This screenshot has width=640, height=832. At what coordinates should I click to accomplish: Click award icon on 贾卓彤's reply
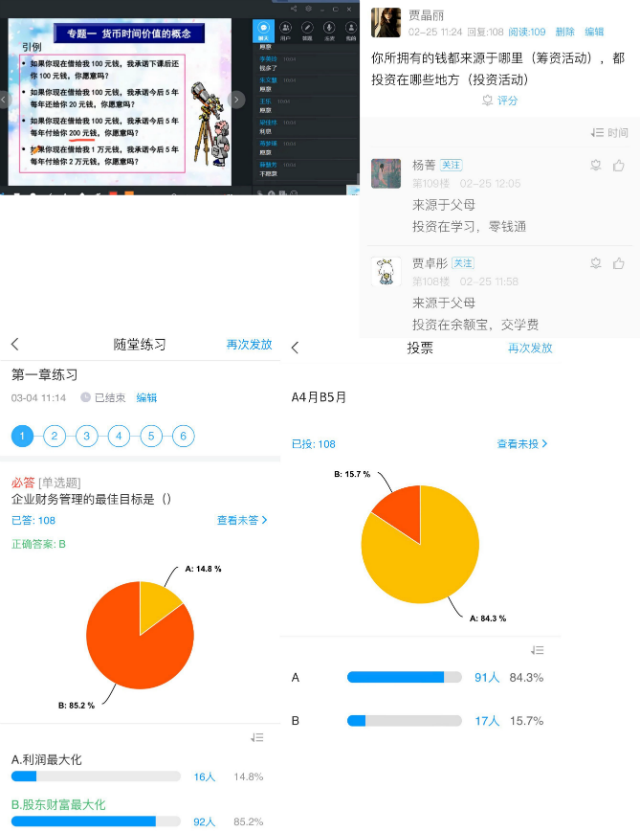596,263
